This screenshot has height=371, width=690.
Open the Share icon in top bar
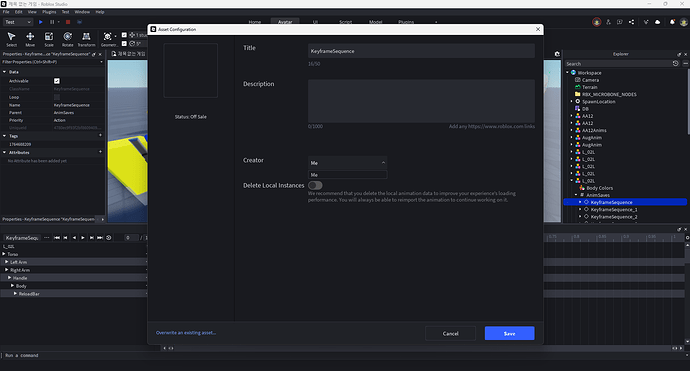click(631, 22)
